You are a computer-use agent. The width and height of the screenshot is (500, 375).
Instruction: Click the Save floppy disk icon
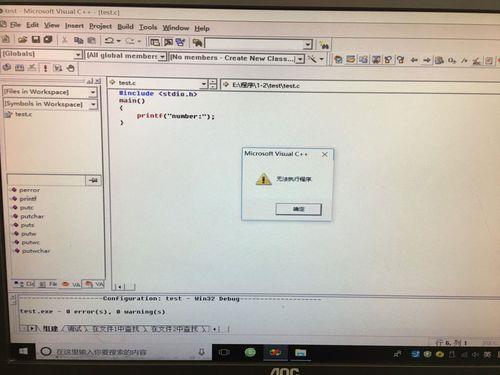click(x=36, y=40)
